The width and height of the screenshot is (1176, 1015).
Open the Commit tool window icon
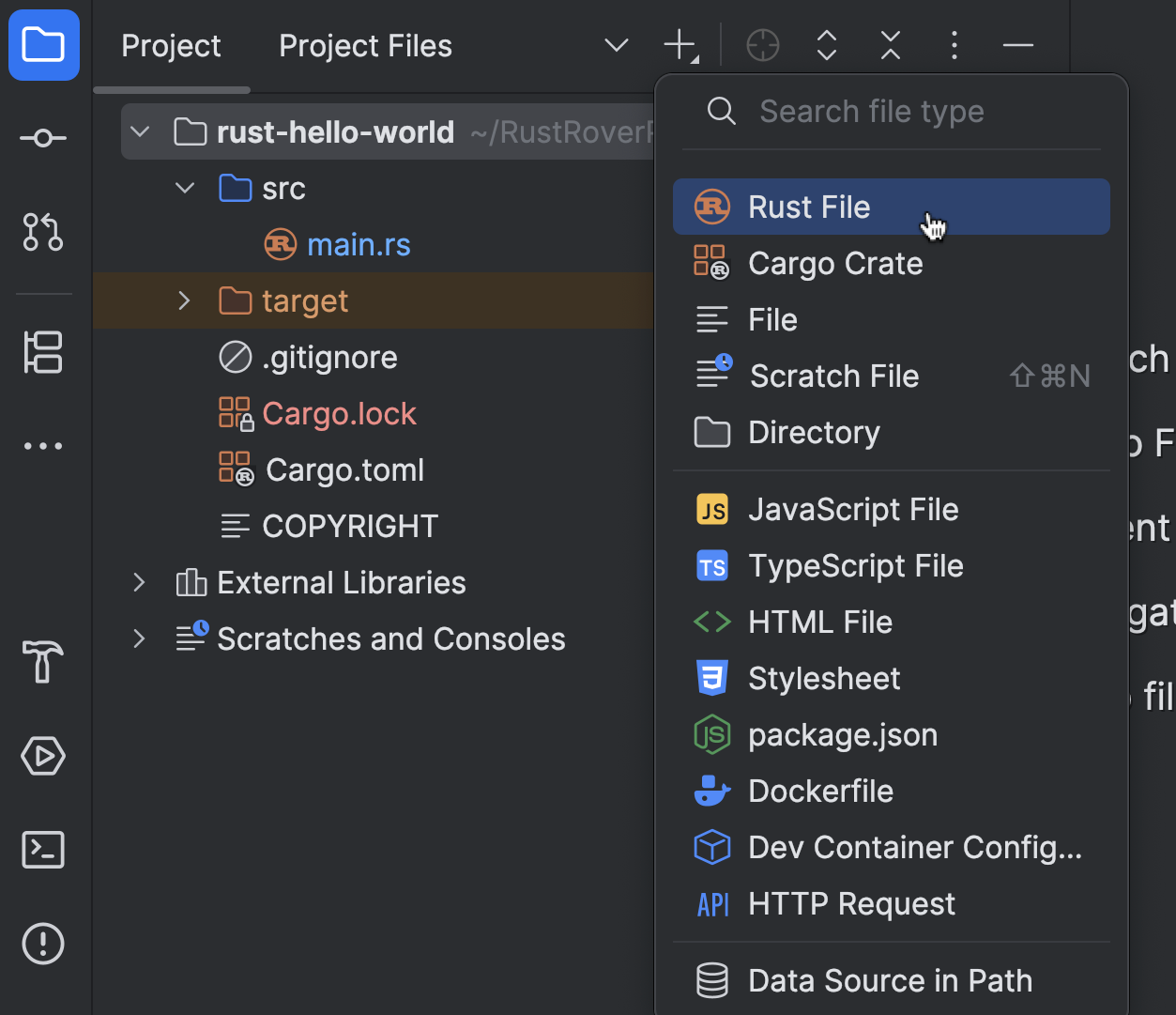click(x=43, y=139)
